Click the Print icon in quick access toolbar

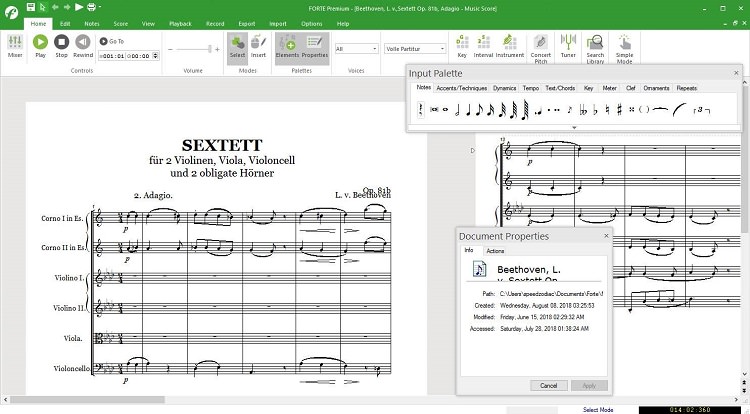[91, 7]
